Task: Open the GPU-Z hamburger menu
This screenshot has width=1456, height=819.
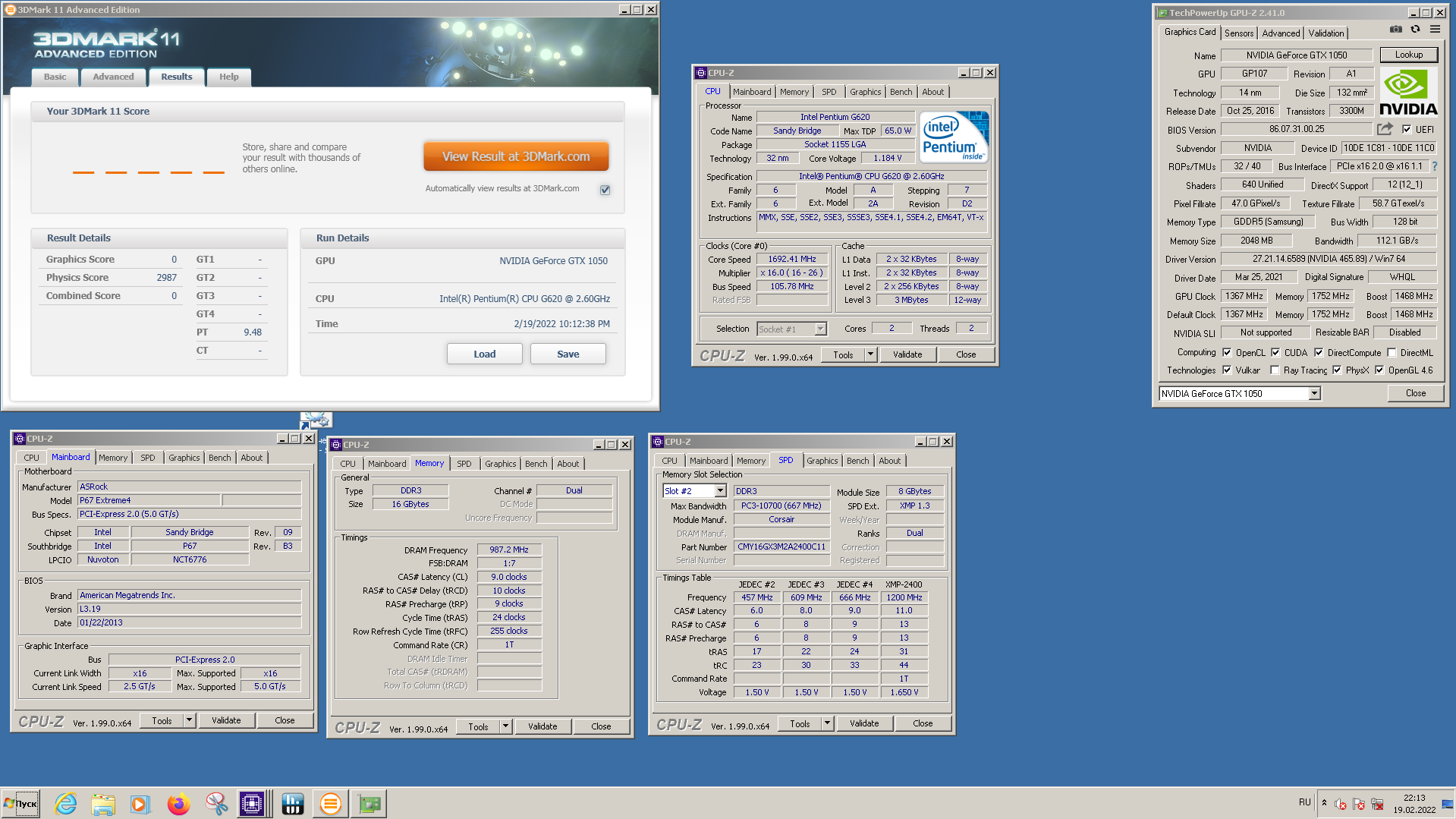Action: [1435, 30]
